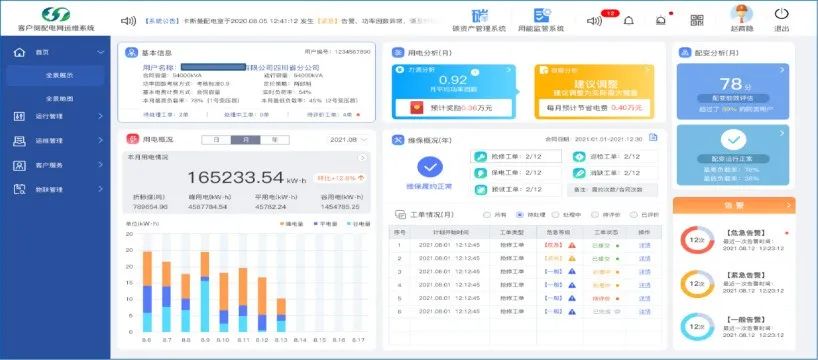Click the 运行管理 sidebar icon

(x=19, y=116)
